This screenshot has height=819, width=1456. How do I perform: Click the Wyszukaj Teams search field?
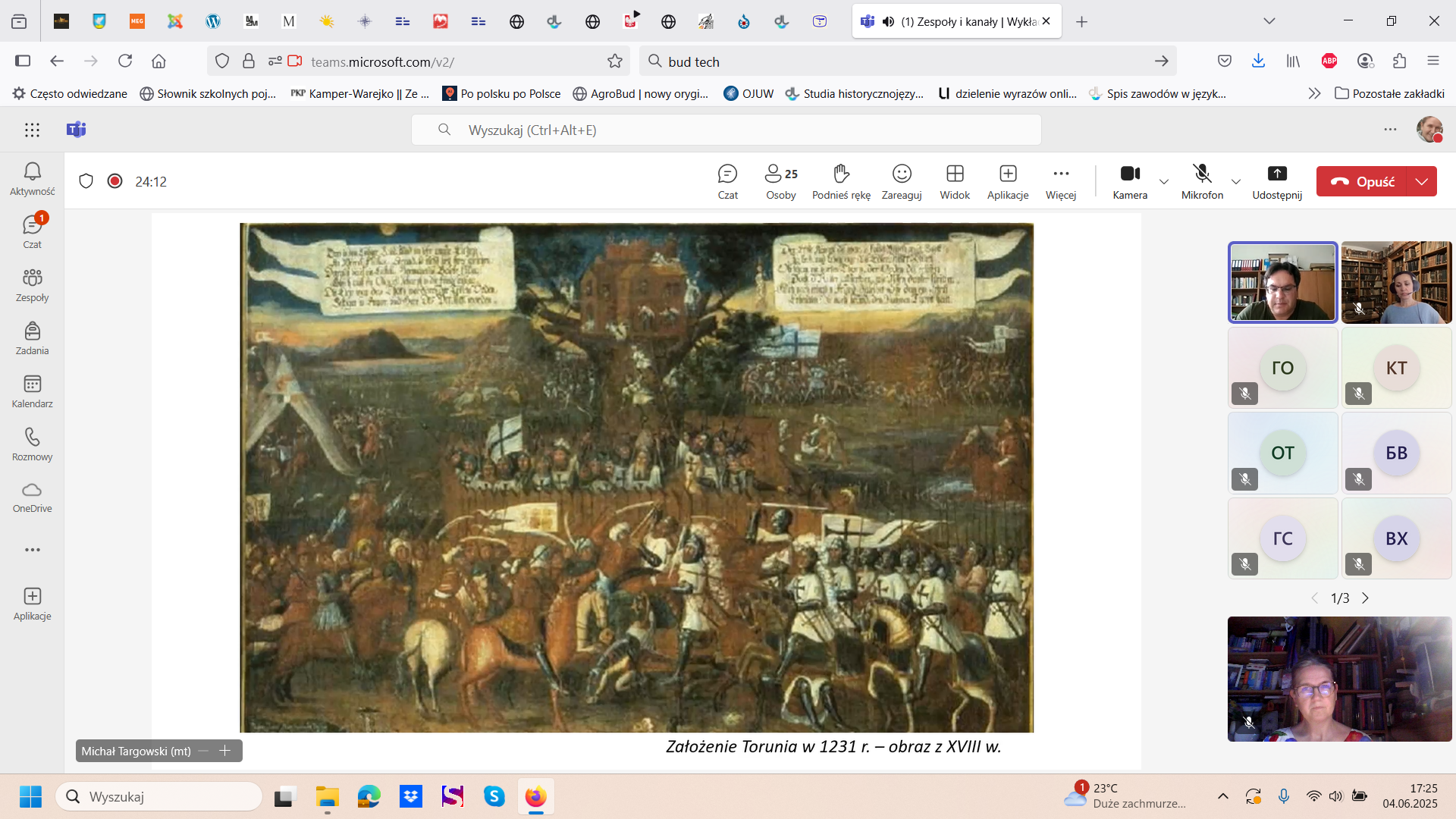726,130
